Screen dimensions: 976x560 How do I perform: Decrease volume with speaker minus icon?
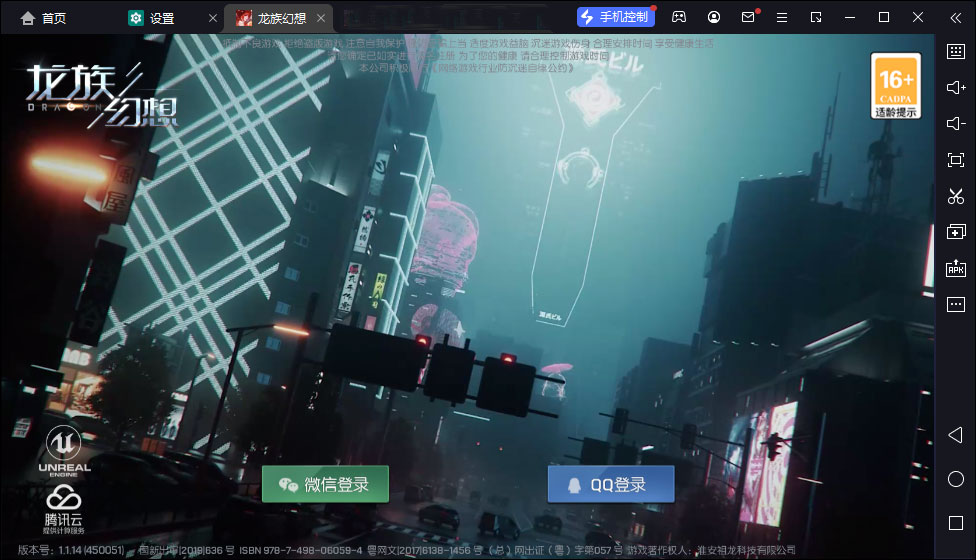(955, 123)
